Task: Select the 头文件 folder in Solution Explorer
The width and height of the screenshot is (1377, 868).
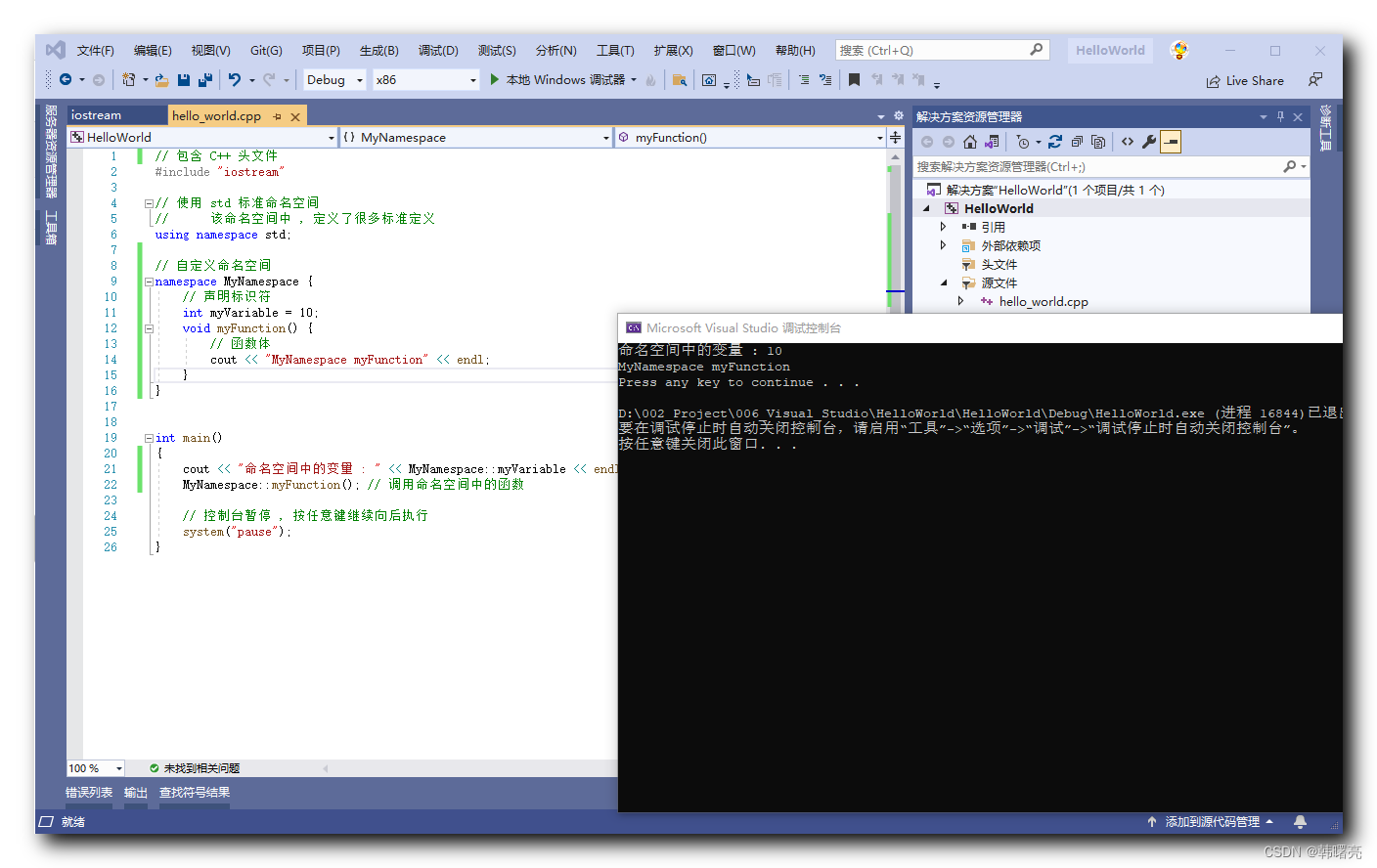Action: coord(999,265)
